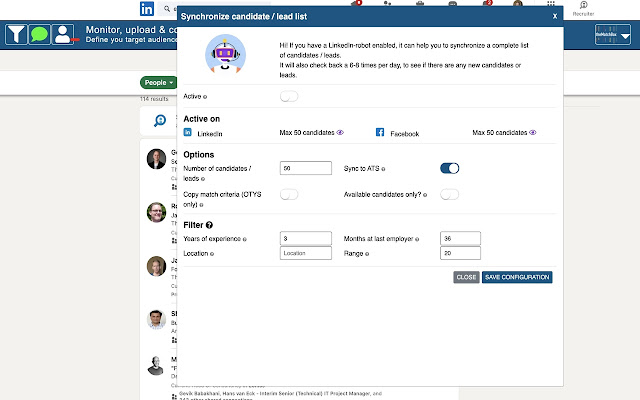Click eye icon beside LinkedIn max candidates

[340, 132]
